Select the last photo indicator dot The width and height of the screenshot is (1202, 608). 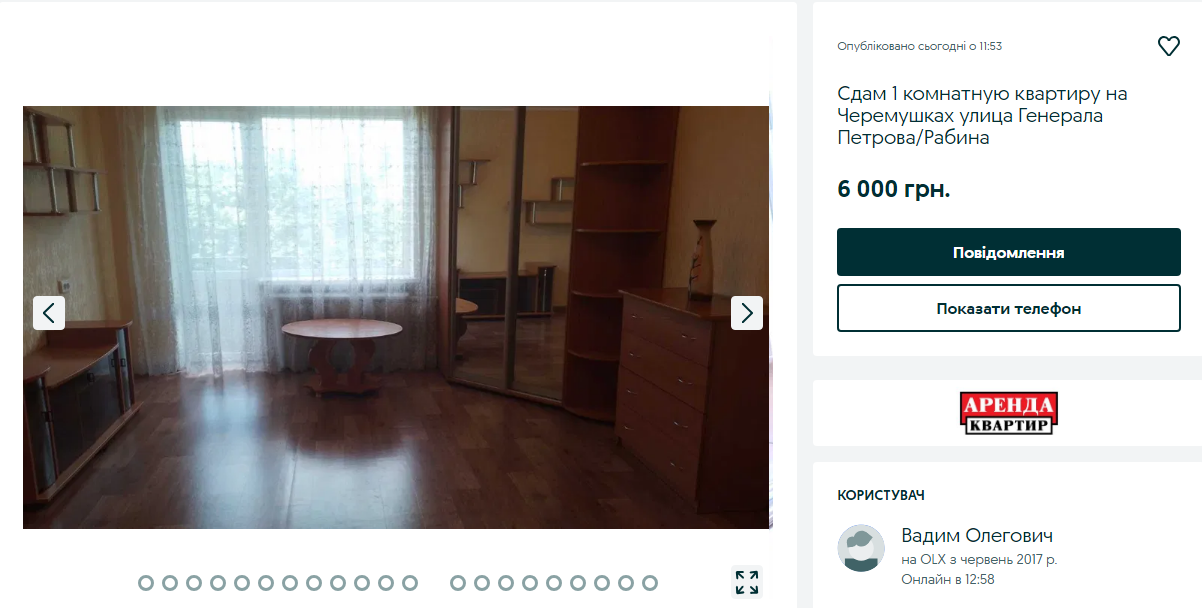coord(650,583)
